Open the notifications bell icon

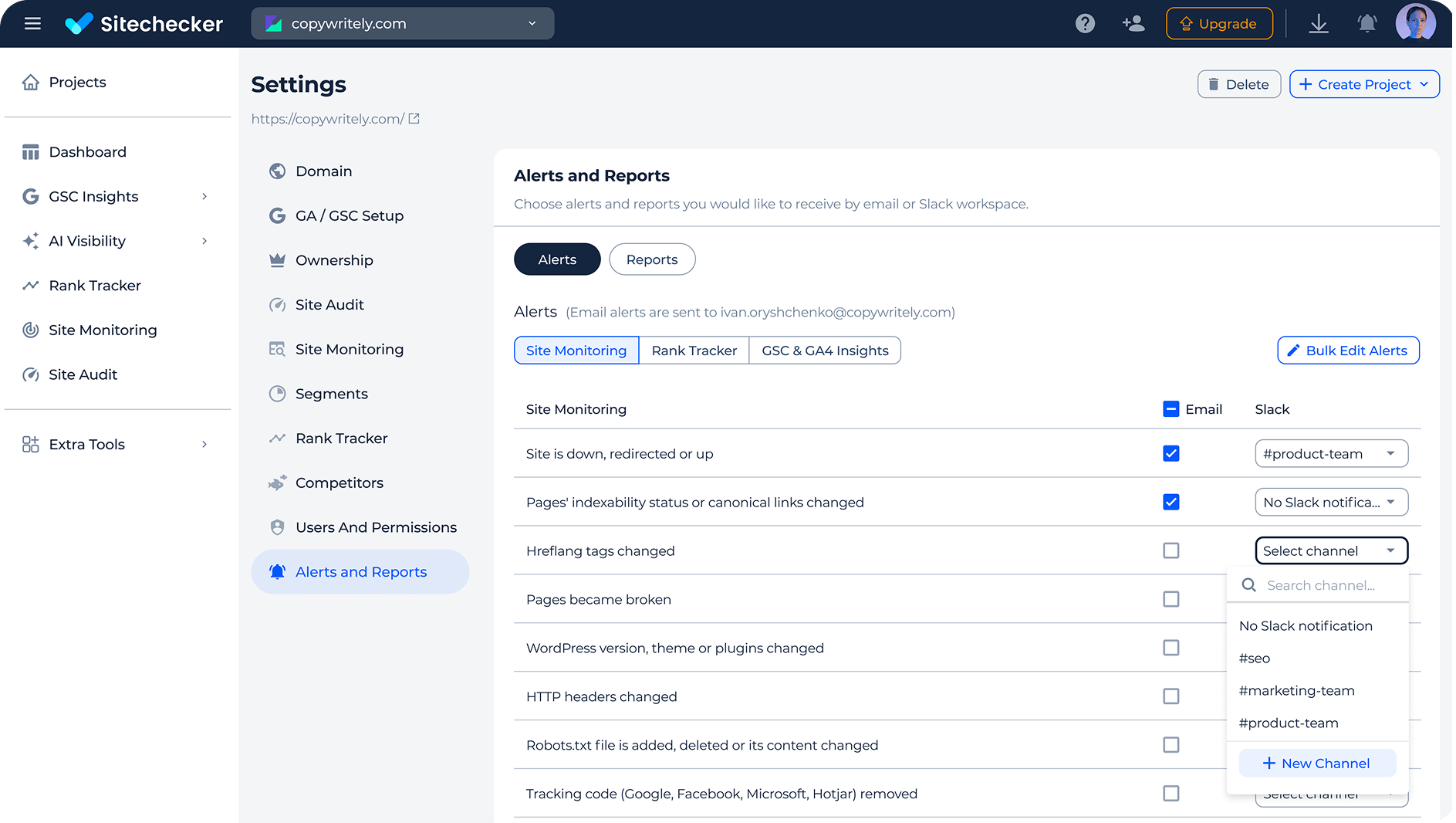pyautogui.click(x=1366, y=23)
